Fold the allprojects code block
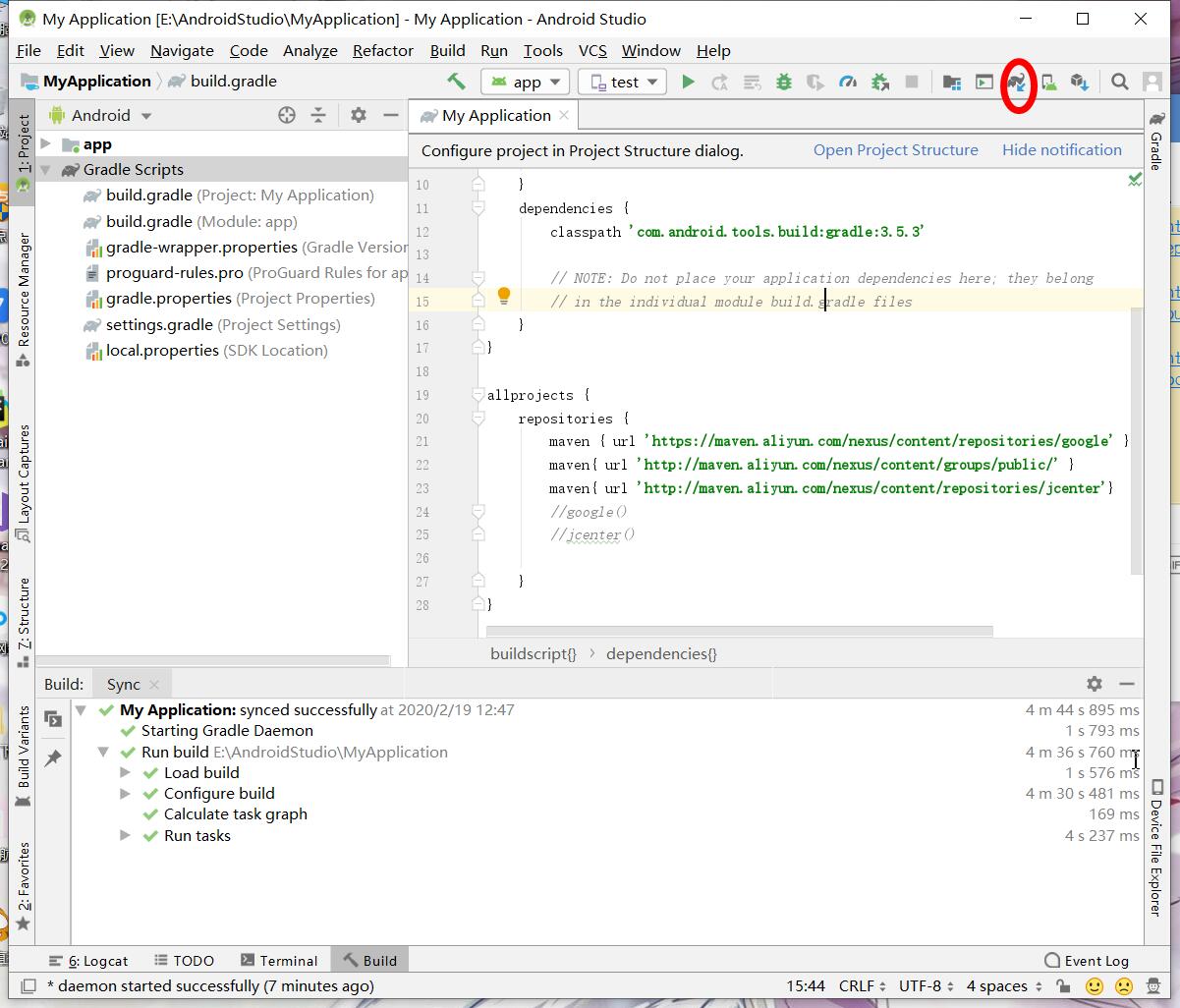This screenshot has height=1008, width=1180. click(x=478, y=395)
